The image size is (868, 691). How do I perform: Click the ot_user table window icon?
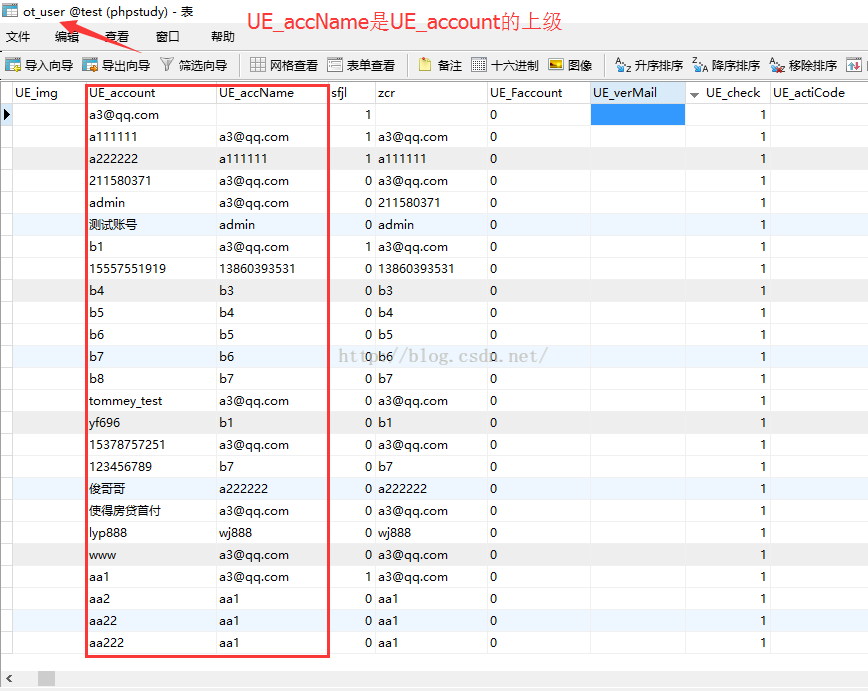(9, 10)
